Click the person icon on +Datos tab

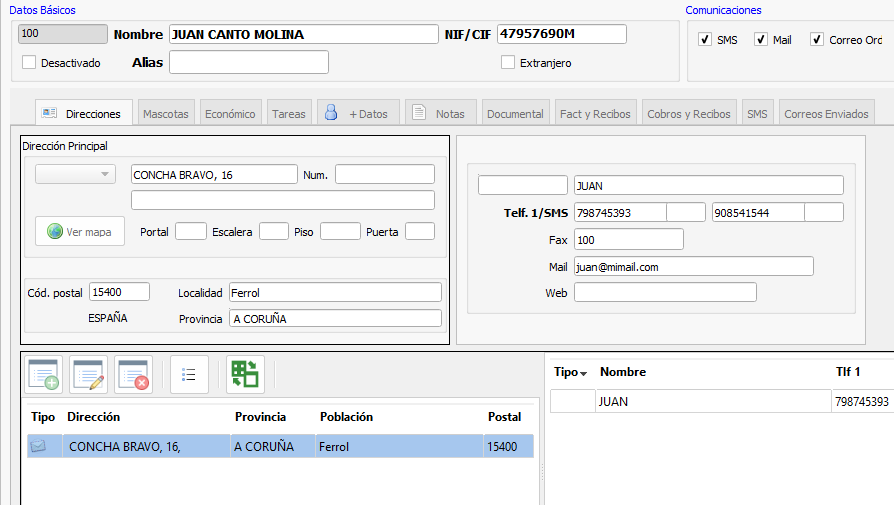pyautogui.click(x=331, y=112)
